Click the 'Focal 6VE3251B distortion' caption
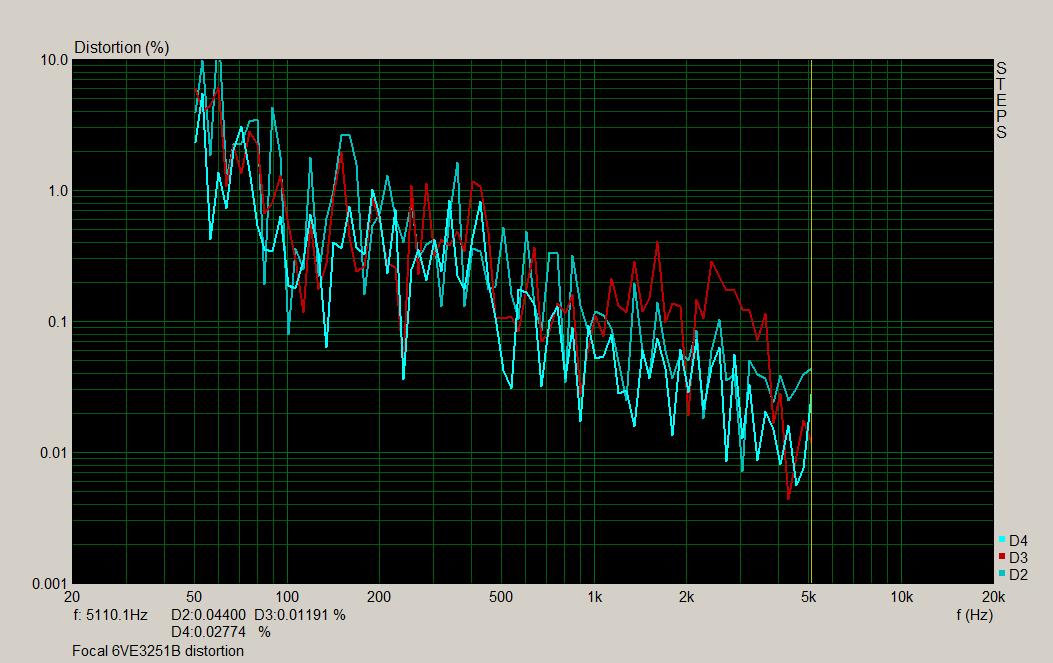1053x663 pixels. [x=158, y=651]
